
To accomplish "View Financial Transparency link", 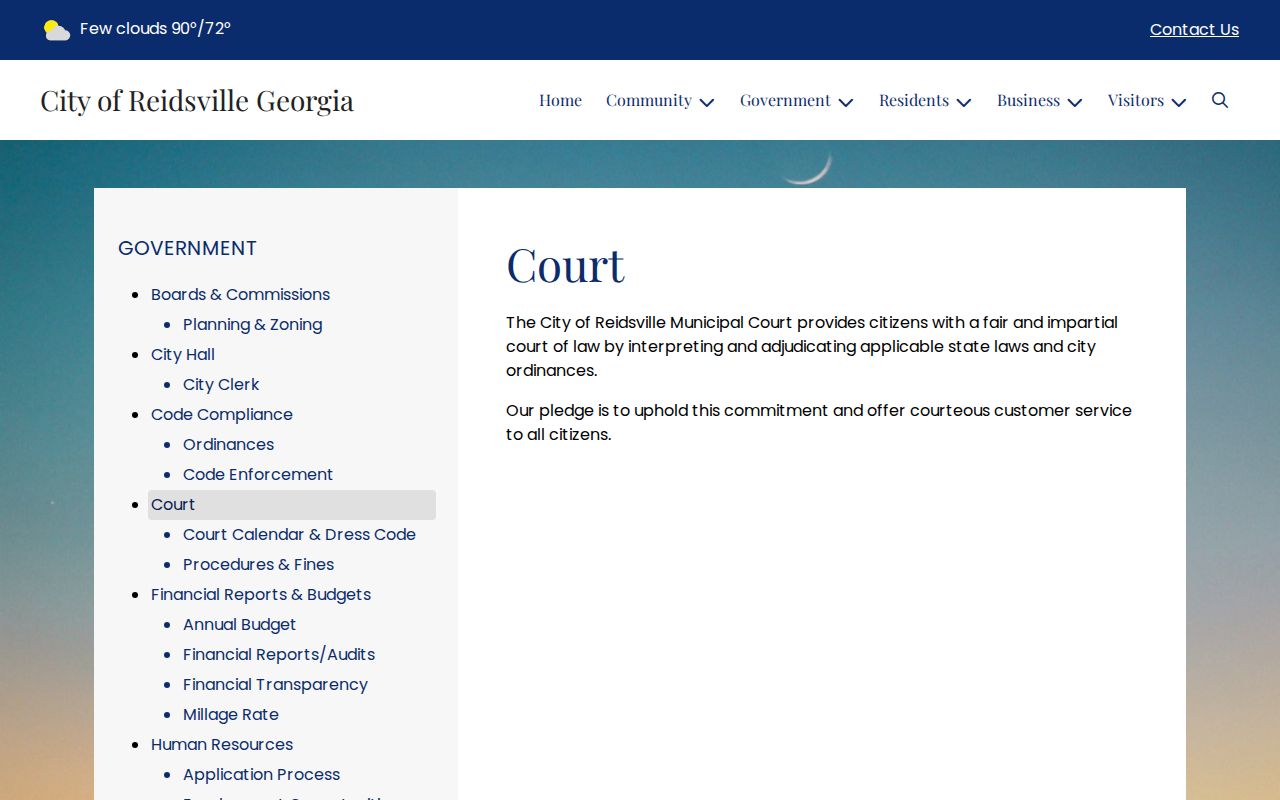I will click(275, 684).
